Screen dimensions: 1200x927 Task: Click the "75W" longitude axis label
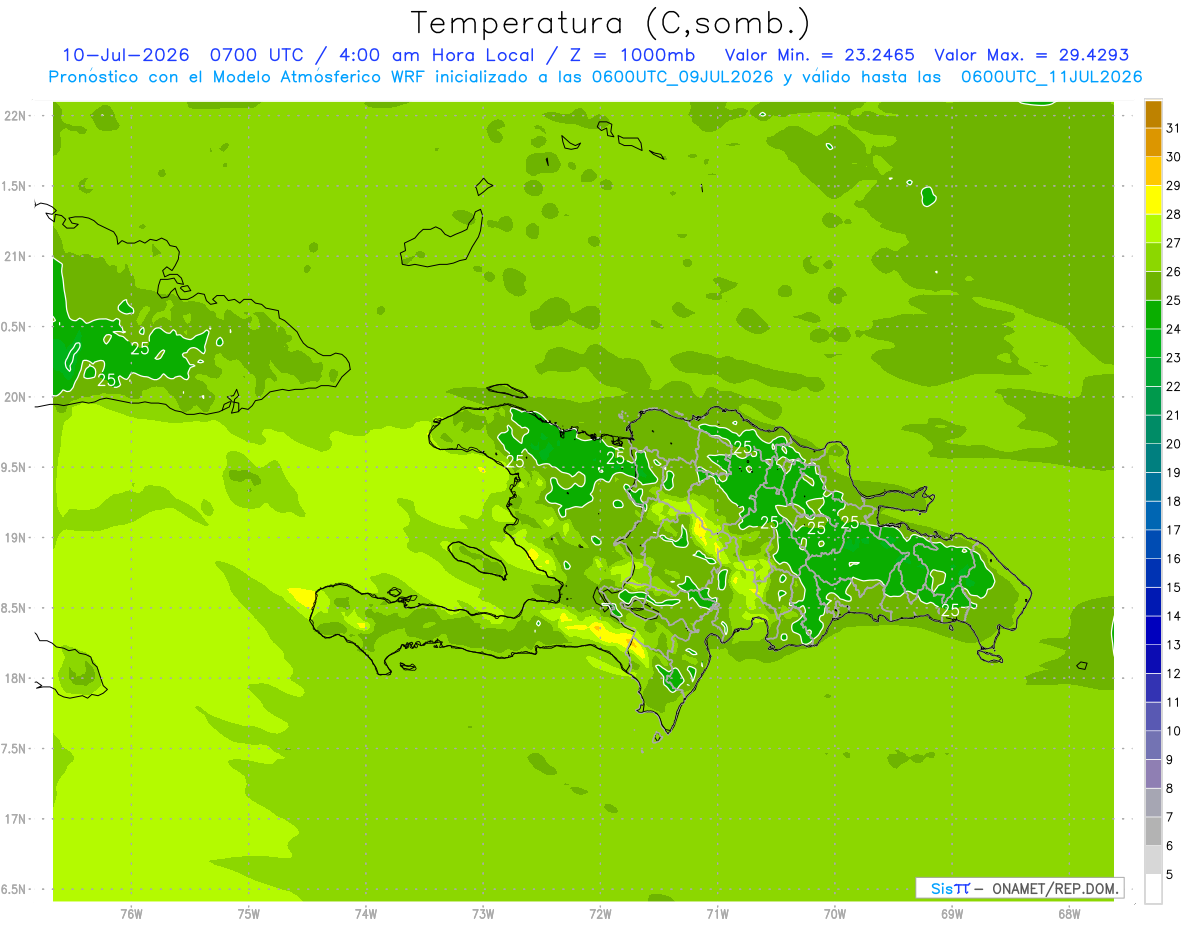point(249,914)
